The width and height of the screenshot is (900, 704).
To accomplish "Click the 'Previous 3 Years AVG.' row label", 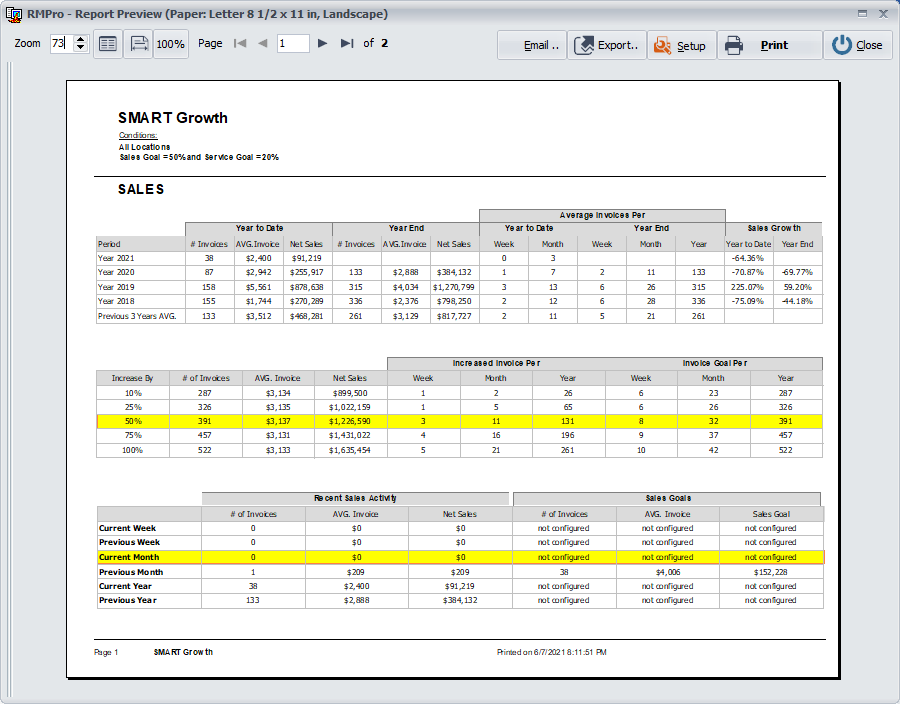I will [x=137, y=316].
